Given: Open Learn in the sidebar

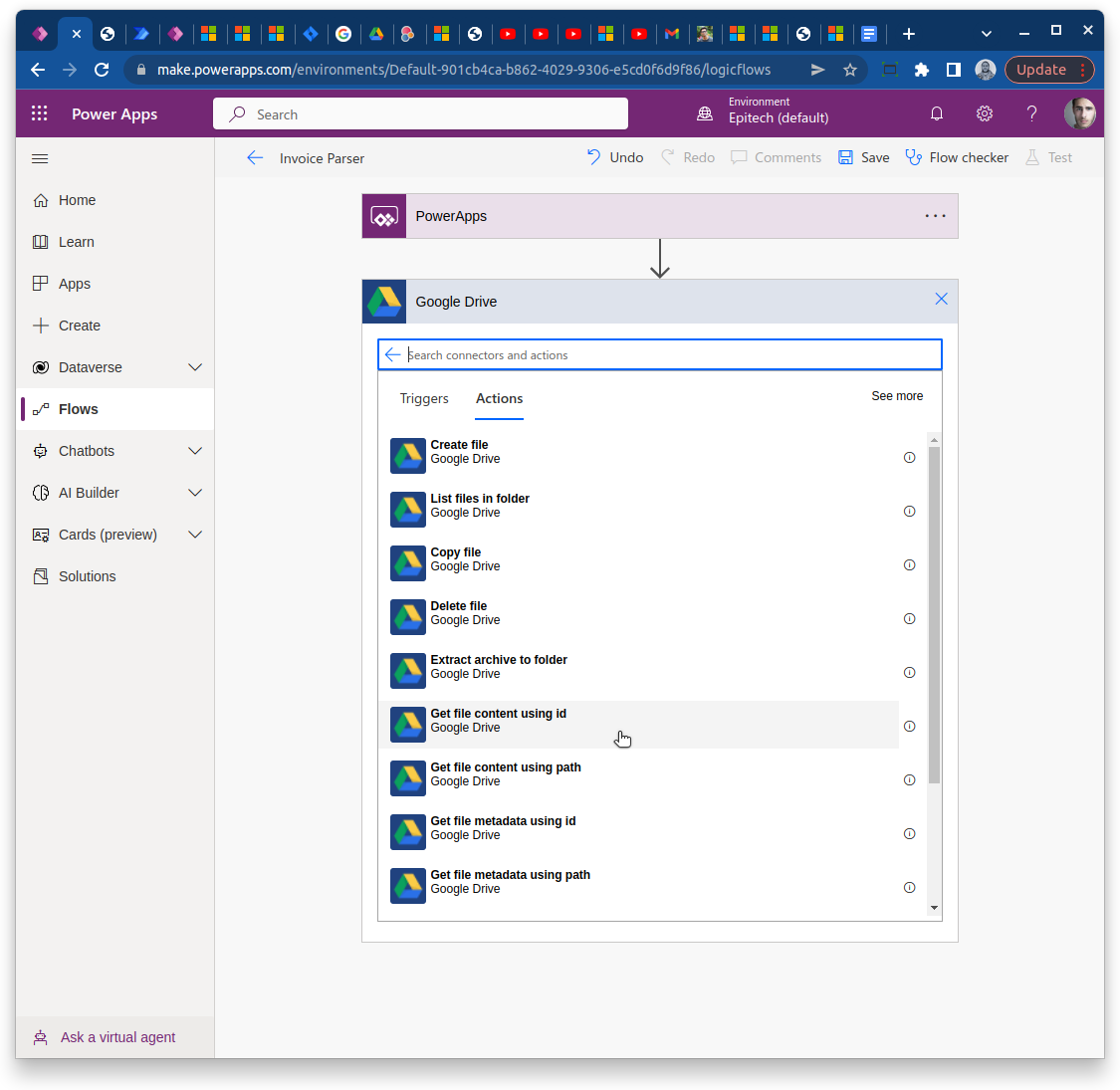Looking at the screenshot, I should (115, 242).
